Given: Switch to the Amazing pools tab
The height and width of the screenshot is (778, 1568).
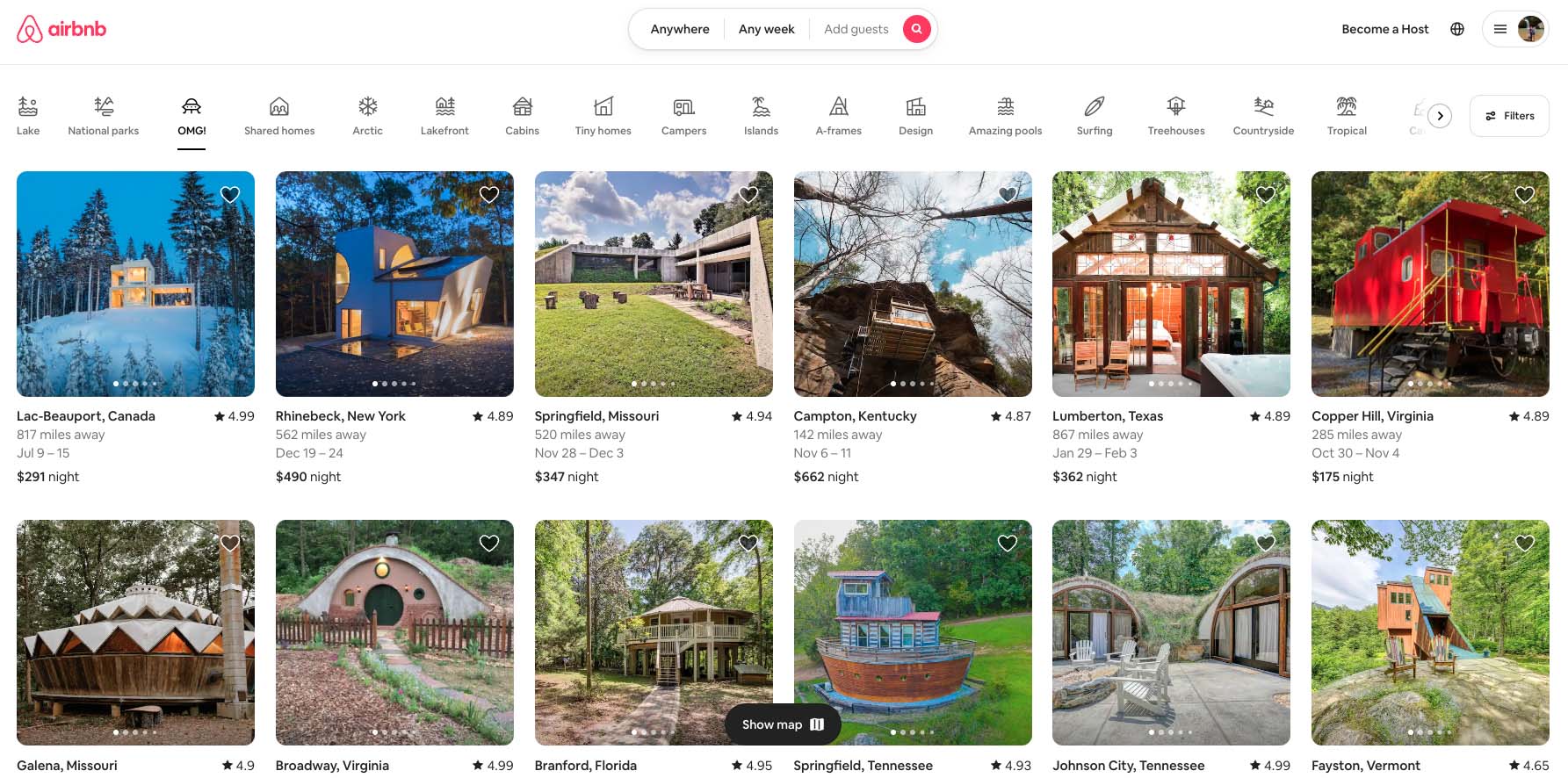Looking at the screenshot, I should click(x=1005, y=117).
